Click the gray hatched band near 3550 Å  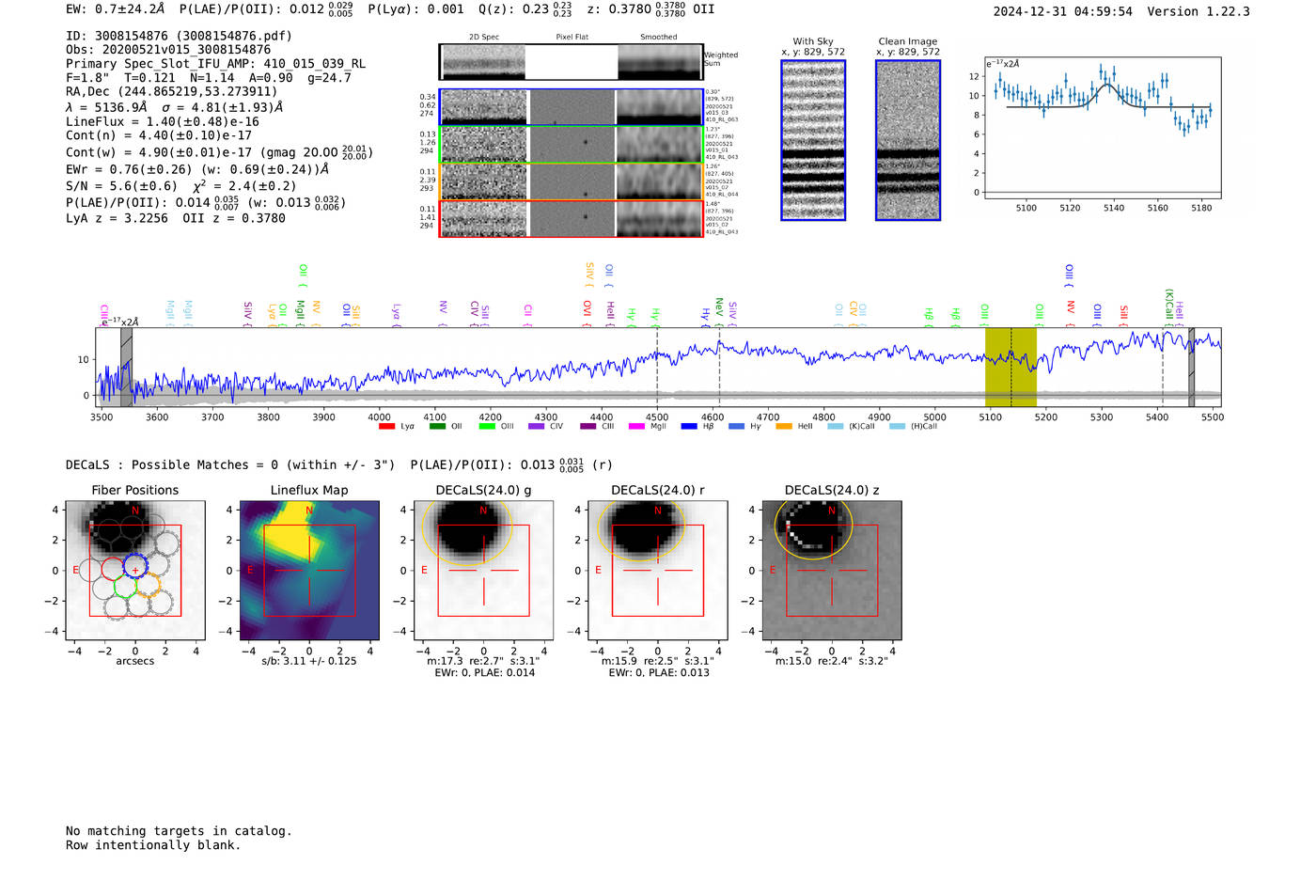click(x=126, y=367)
